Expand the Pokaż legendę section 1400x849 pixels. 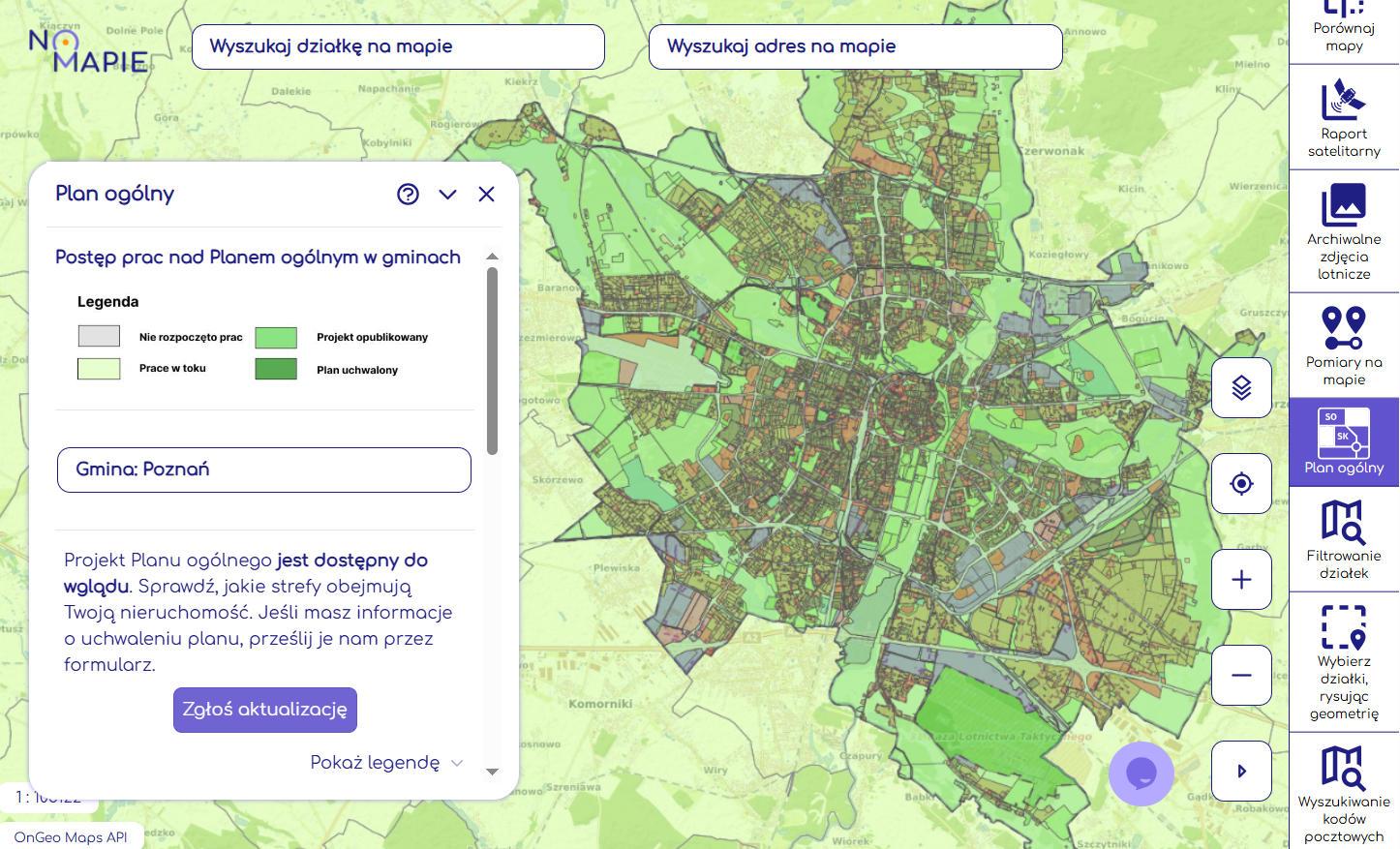click(x=386, y=763)
